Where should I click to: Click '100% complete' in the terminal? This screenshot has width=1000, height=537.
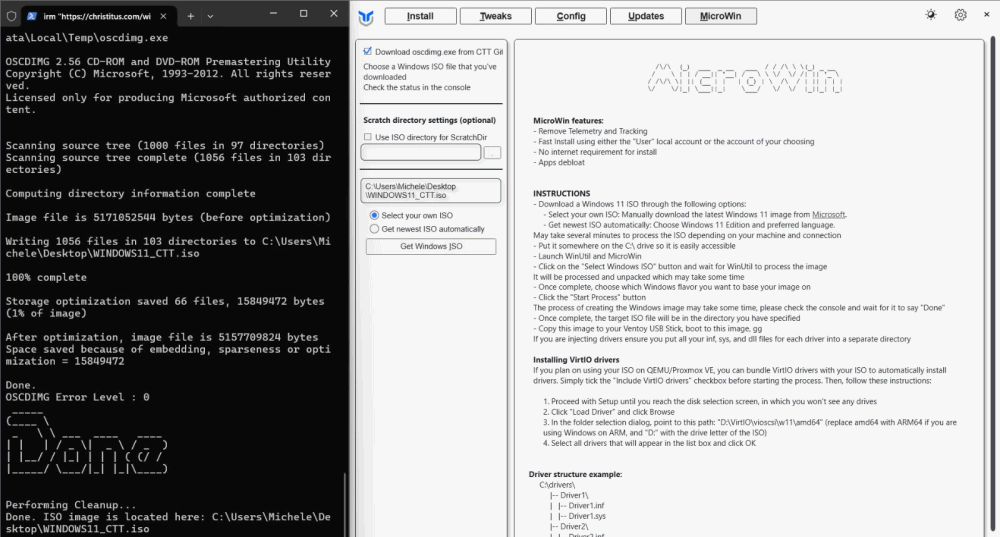[48, 277]
